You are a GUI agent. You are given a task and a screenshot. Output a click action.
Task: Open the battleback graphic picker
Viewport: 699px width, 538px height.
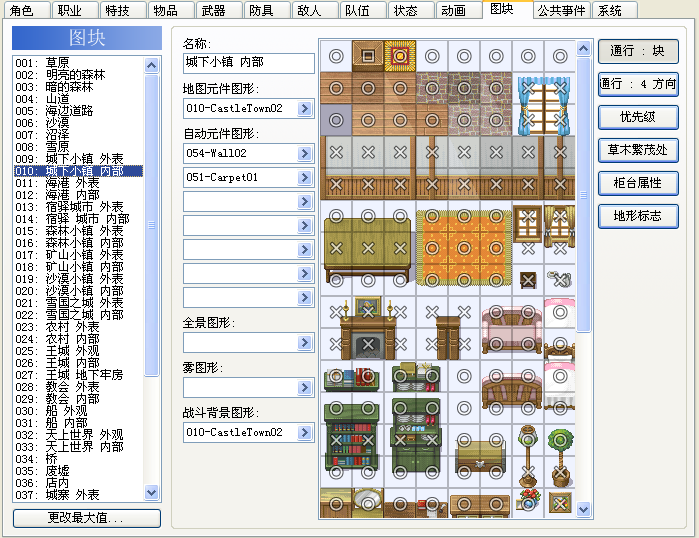click(x=304, y=432)
